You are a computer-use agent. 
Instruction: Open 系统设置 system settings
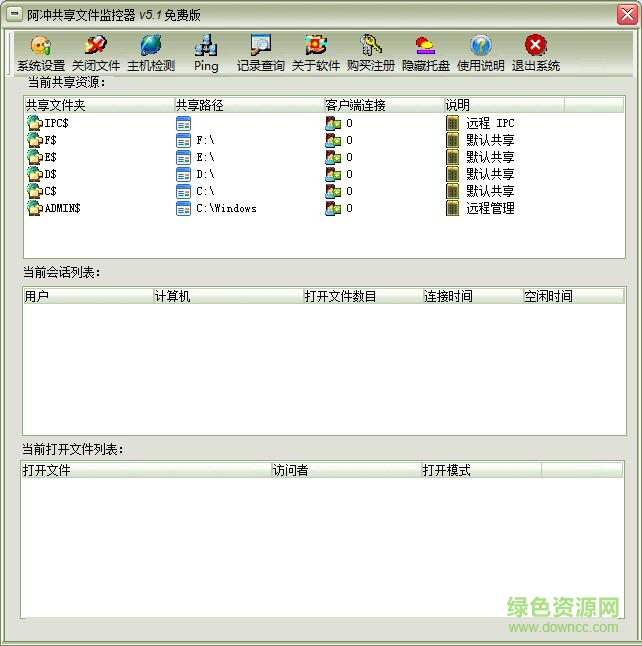(x=41, y=53)
